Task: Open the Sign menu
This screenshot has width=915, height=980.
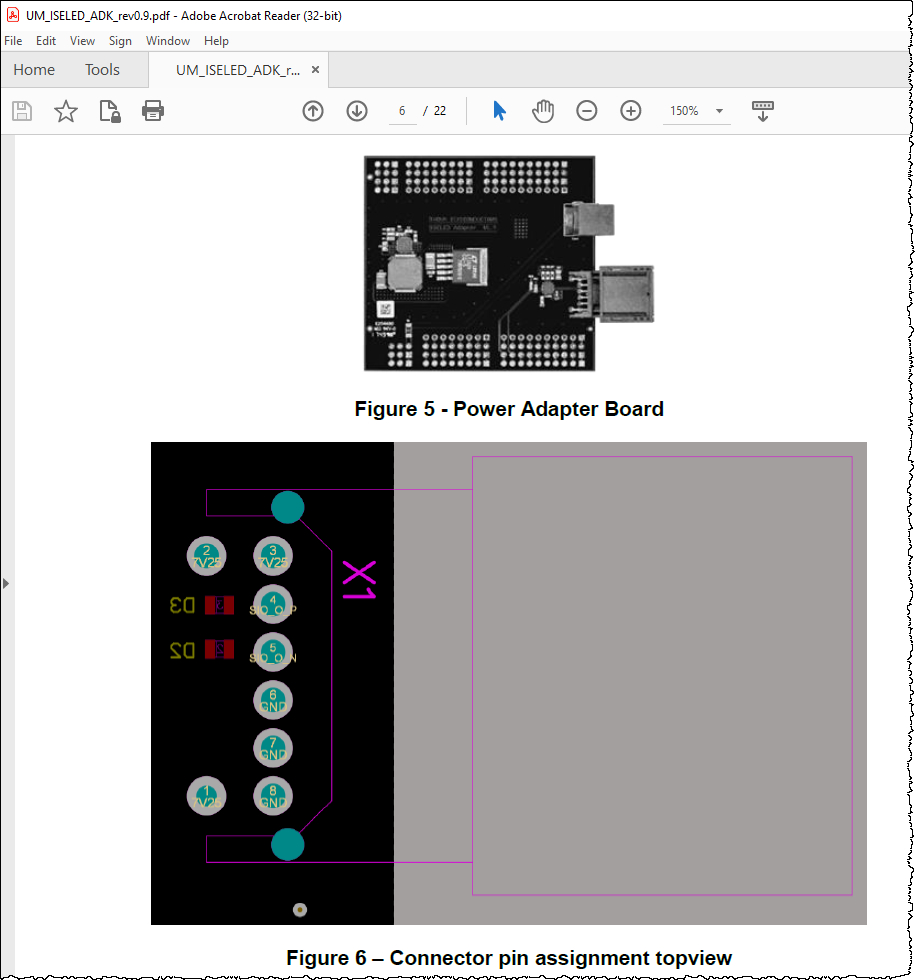Action: [x=120, y=40]
